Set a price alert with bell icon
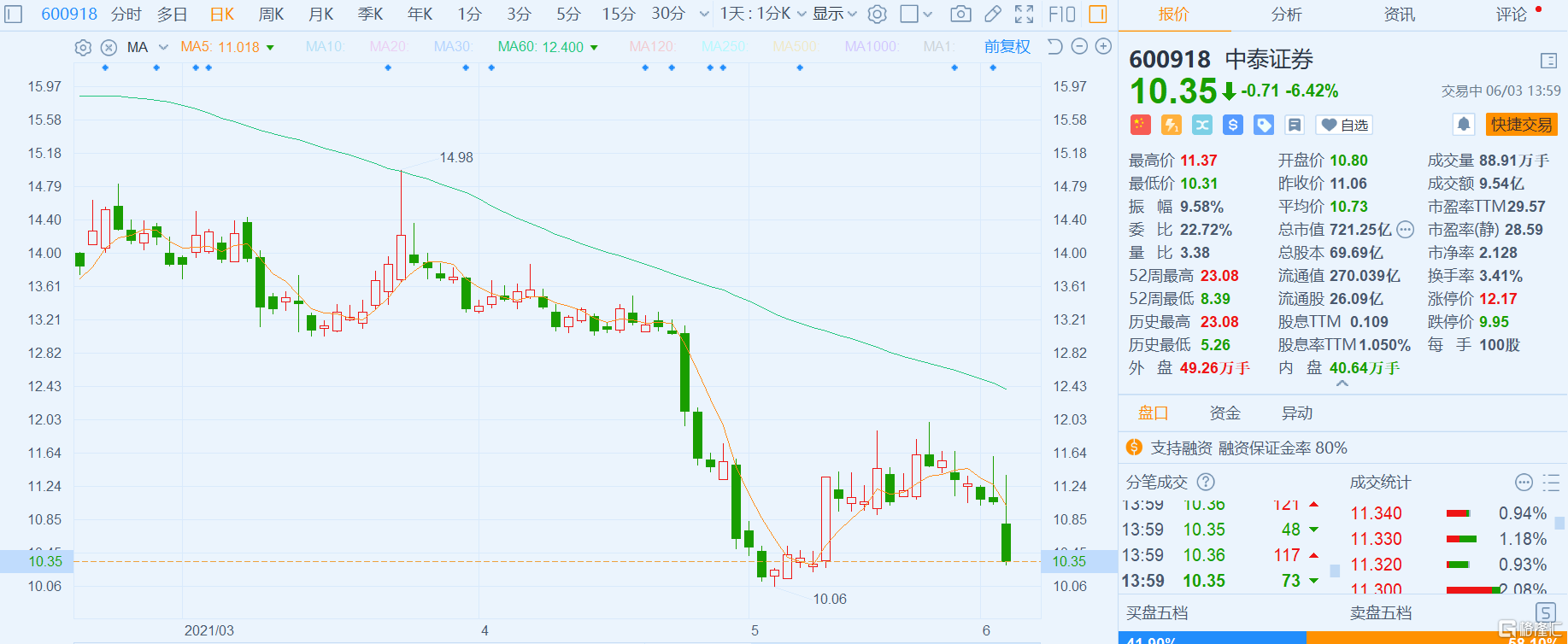This screenshot has width=1568, height=644. click(x=1464, y=125)
